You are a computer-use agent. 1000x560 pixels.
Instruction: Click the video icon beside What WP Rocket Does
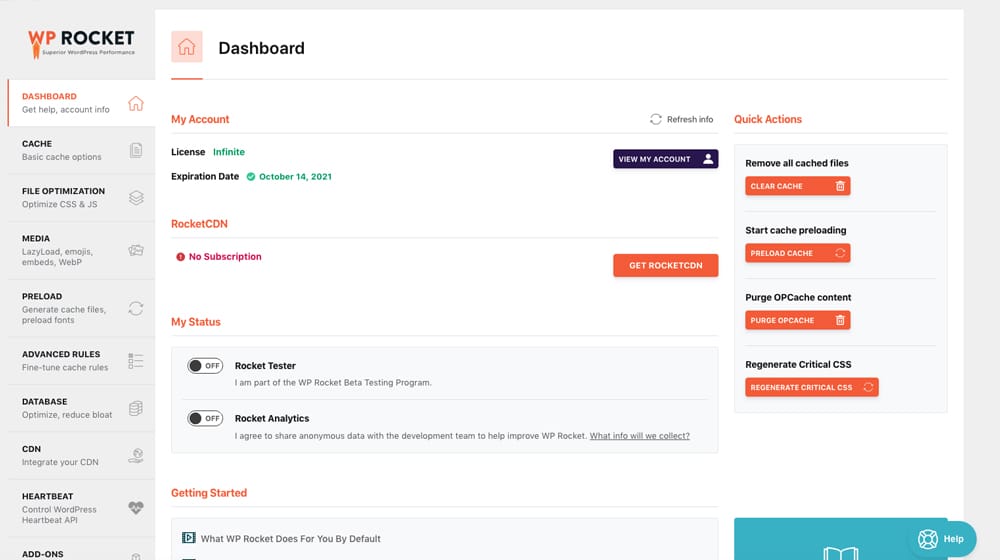[189, 538]
